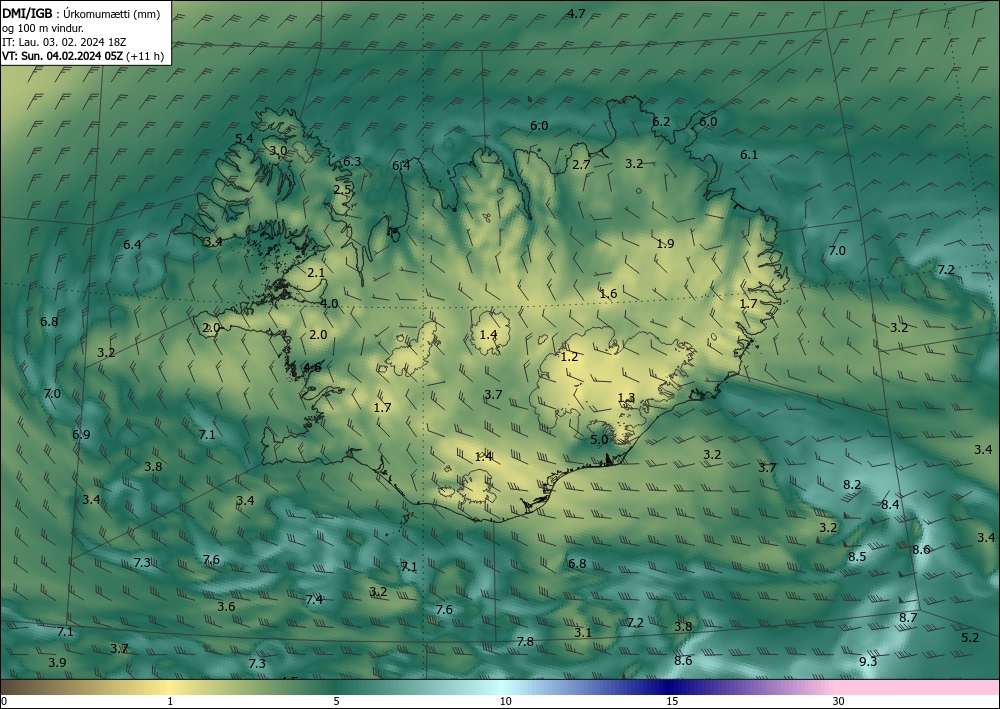Viewport: 1000px width, 709px height.
Task: Select the 9.3 map value
Action: click(868, 661)
